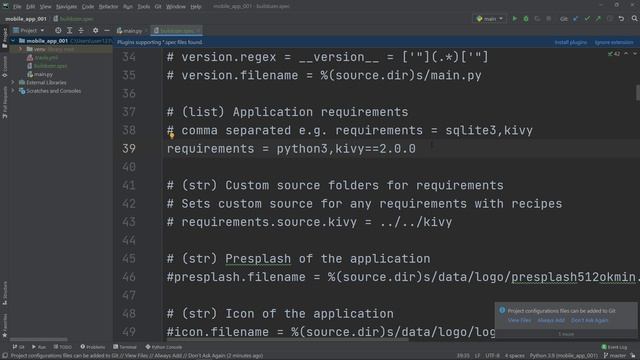The width and height of the screenshot is (640, 360).
Task: Open master Git branch widget in status bar
Action: pyautogui.click(x=615, y=356)
